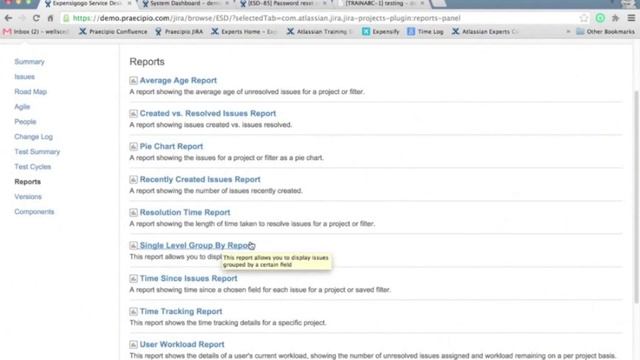This screenshot has height=360, width=640.
Task: Open the extensions puzzle icon
Action: tap(616, 18)
